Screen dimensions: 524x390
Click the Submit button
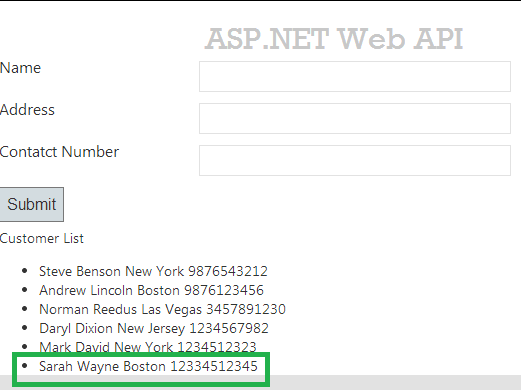pyautogui.click(x=31, y=204)
